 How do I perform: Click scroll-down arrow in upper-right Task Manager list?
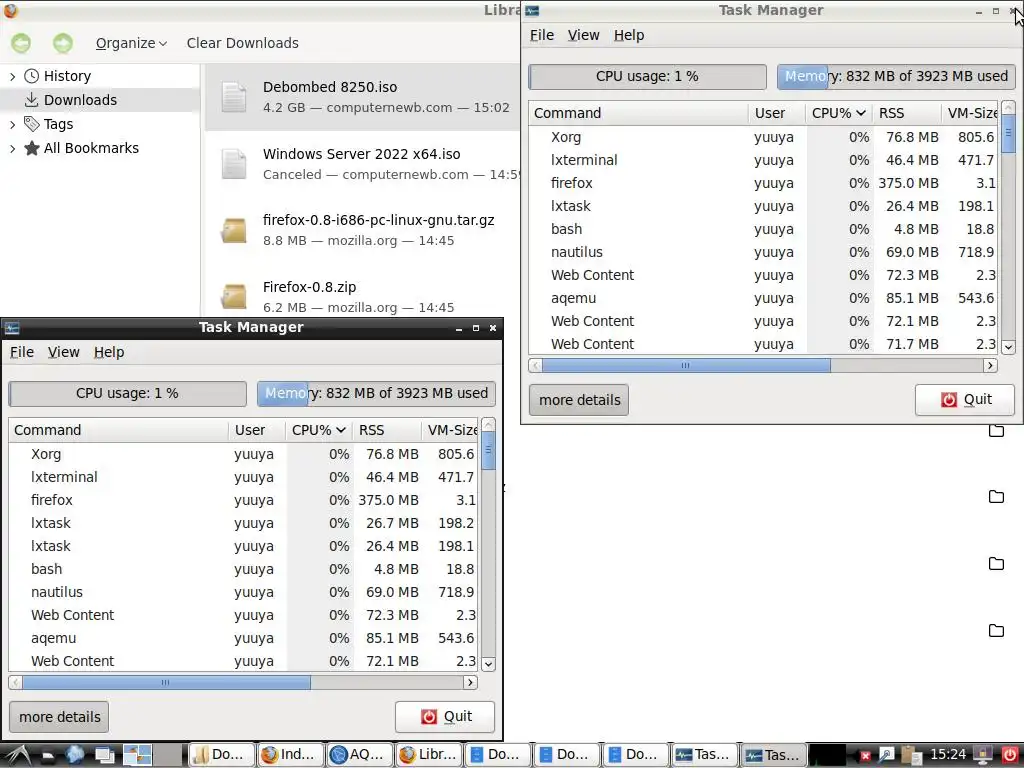pyautogui.click(x=1008, y=347)
